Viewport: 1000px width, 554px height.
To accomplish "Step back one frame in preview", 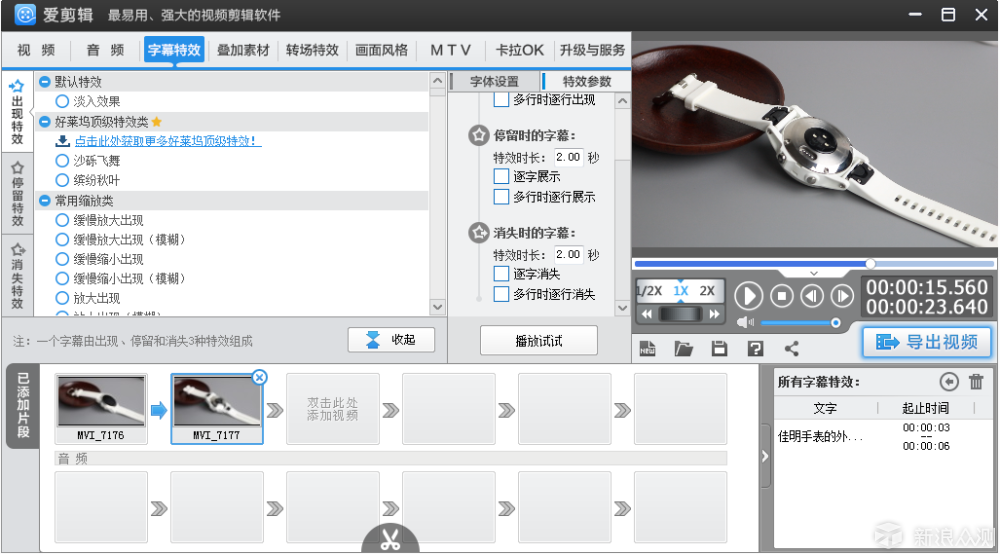I will tap(812, 296).
